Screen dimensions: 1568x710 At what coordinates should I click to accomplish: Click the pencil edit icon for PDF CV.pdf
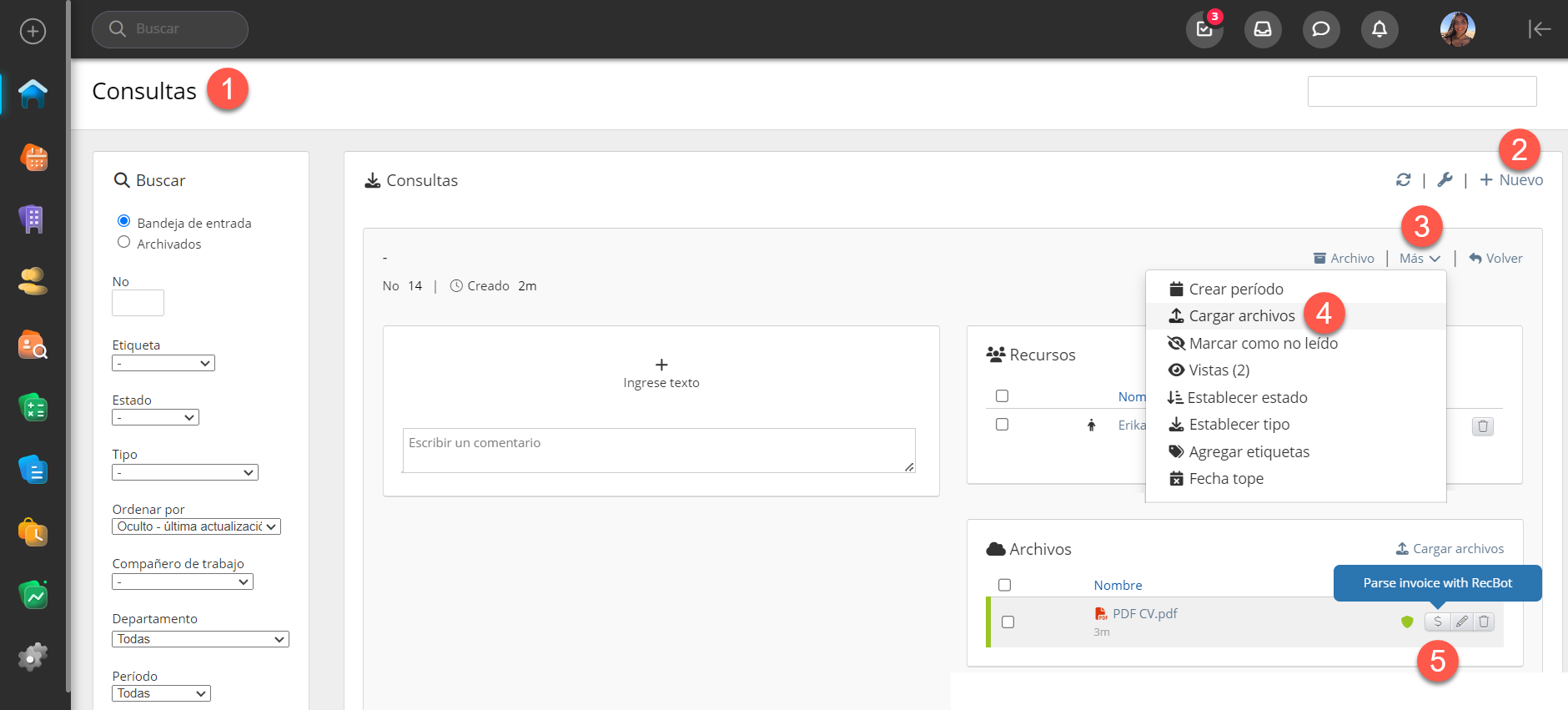pos(1461,622)
